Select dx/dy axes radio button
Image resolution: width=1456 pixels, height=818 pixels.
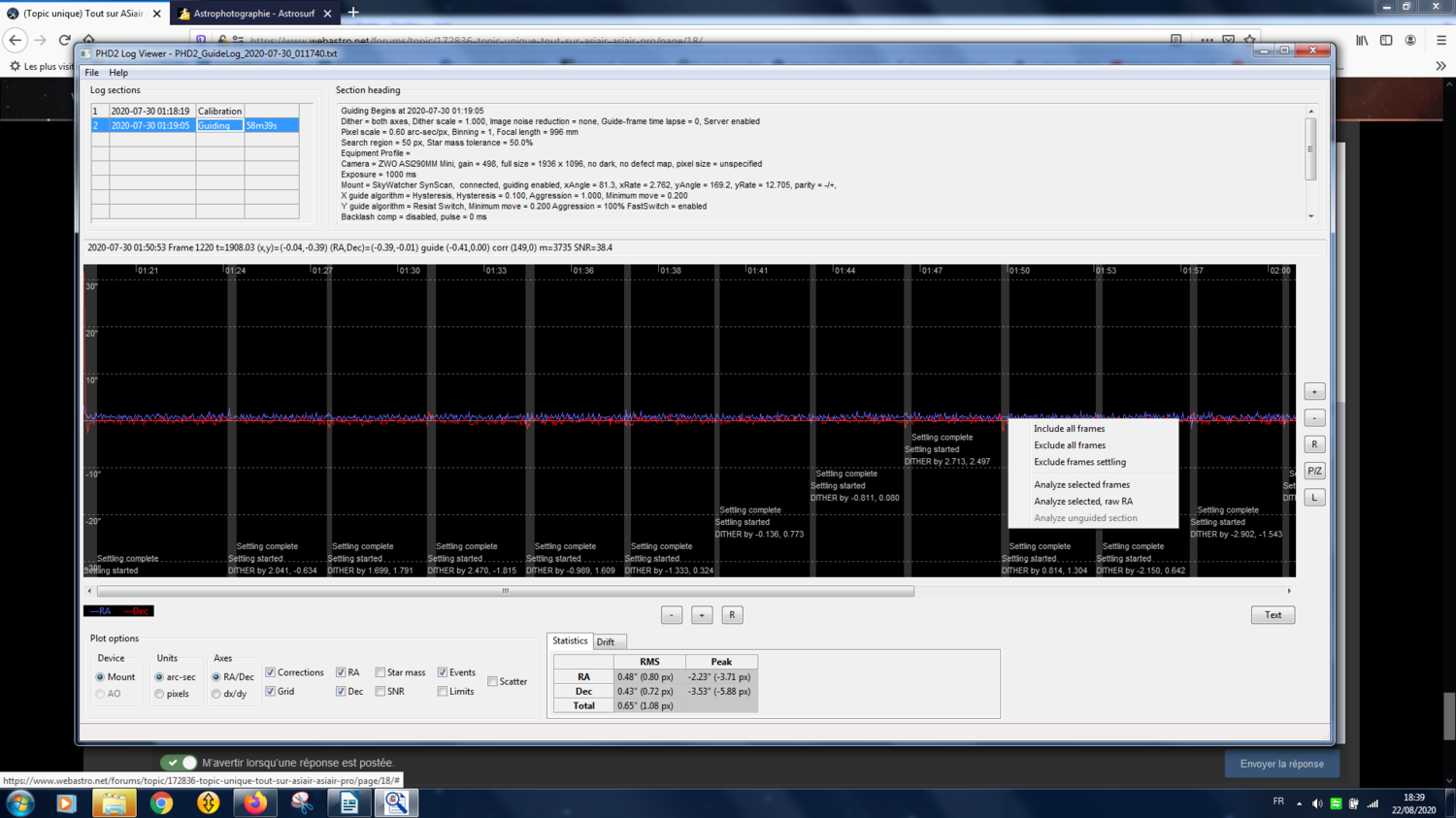tap(216, 694)
